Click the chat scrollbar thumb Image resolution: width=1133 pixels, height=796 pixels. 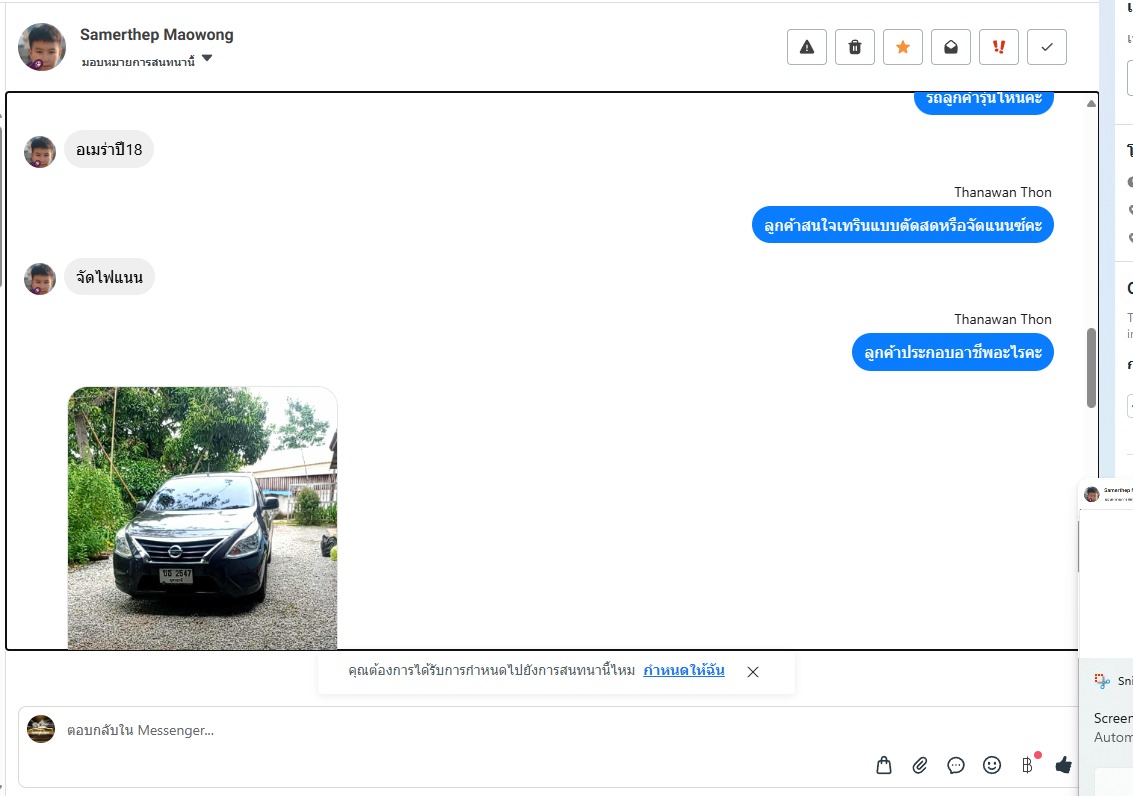[x=1091, y=368]
